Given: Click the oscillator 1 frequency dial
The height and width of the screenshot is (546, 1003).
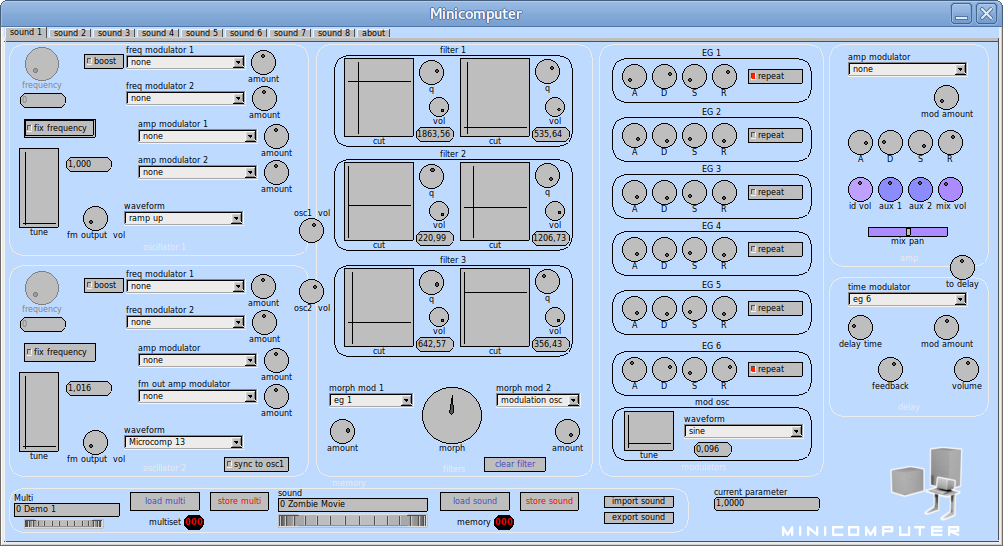Looking at the screenshot, I should pos(42,64).
